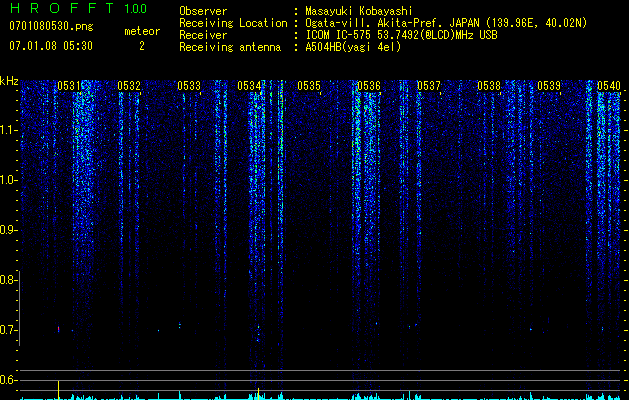Click the 0537 time marker
Image resolution: width=629 pixels, height=400 pixels.
point(429,86)
